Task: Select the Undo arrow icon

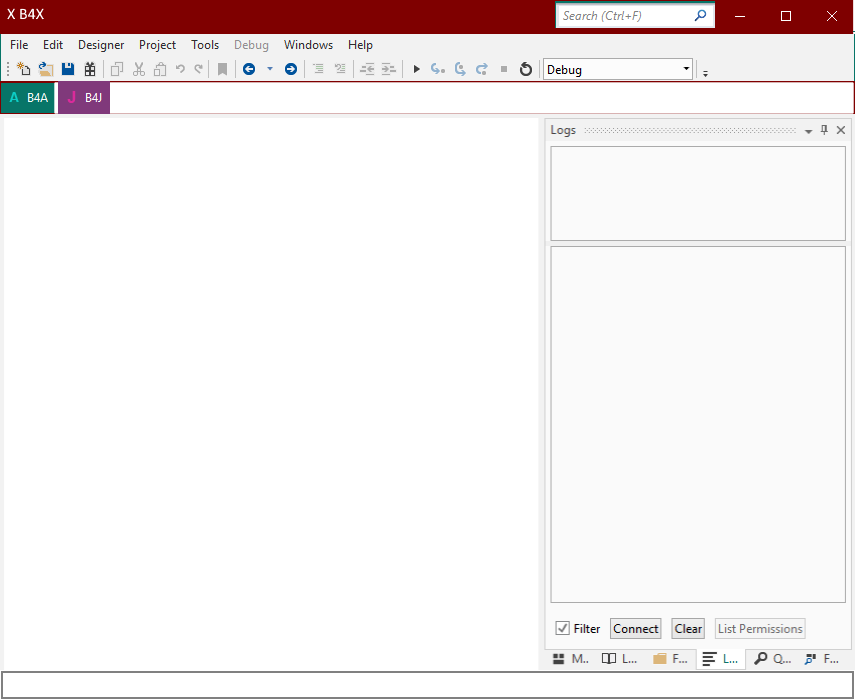Action: [x=180, y=69]
